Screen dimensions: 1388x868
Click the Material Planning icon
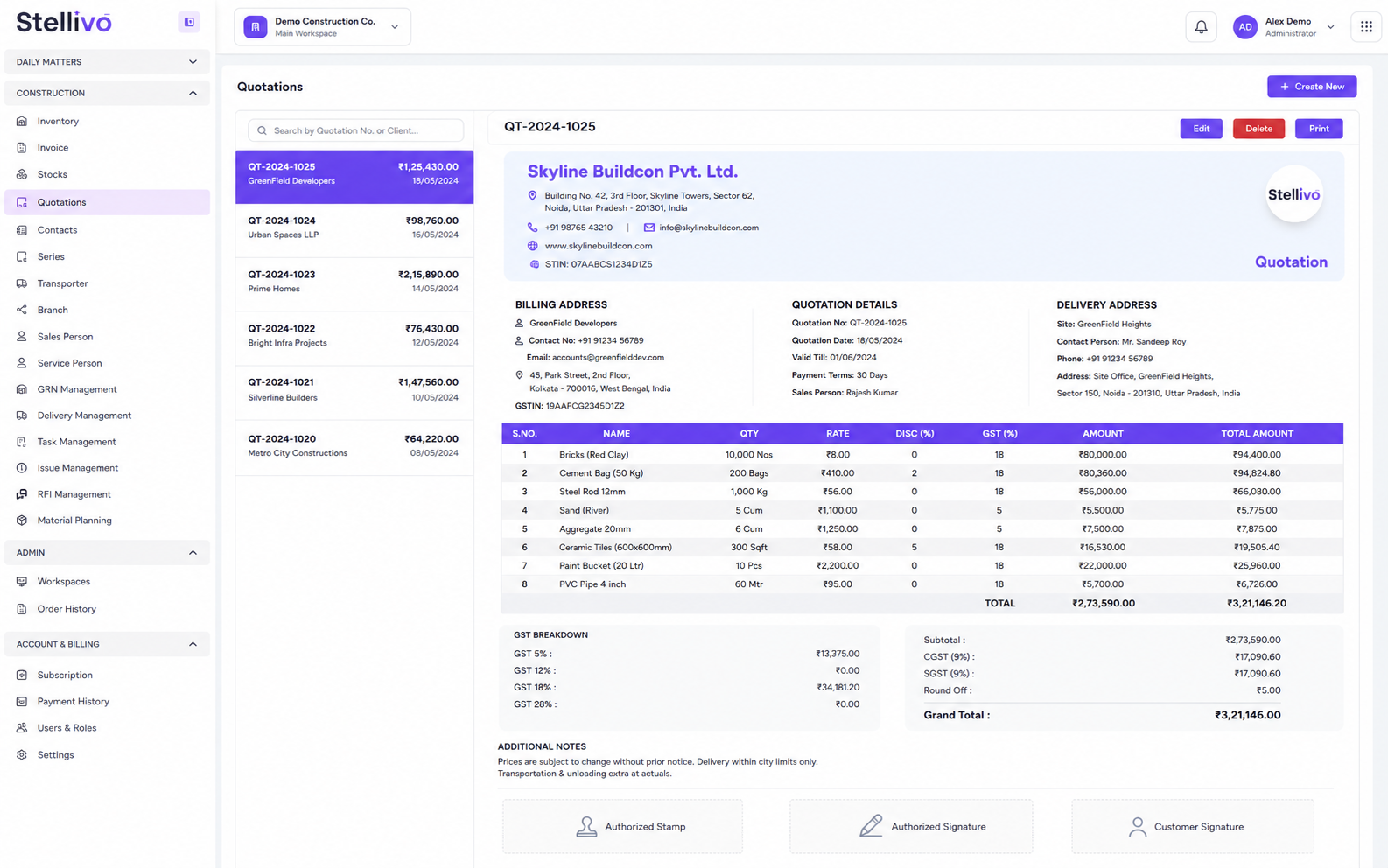click(22, 521)
